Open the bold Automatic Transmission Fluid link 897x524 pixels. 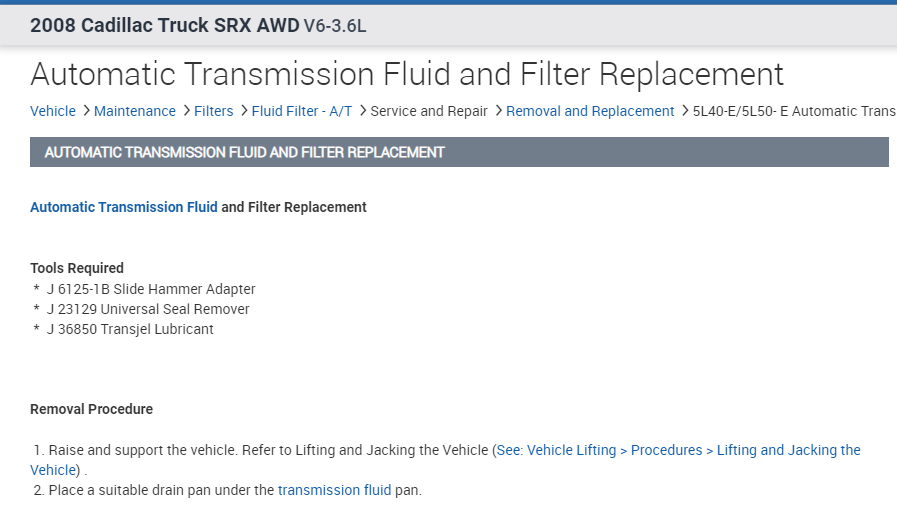coord(124,207)
